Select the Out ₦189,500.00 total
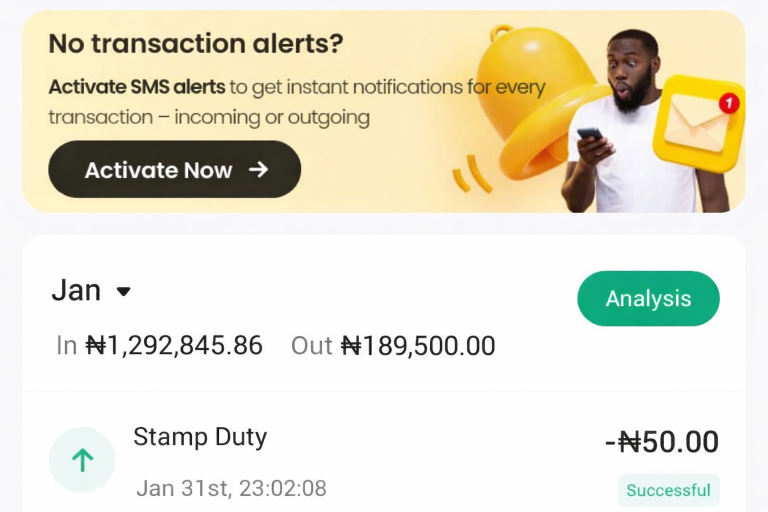 [x=393, y=346]
